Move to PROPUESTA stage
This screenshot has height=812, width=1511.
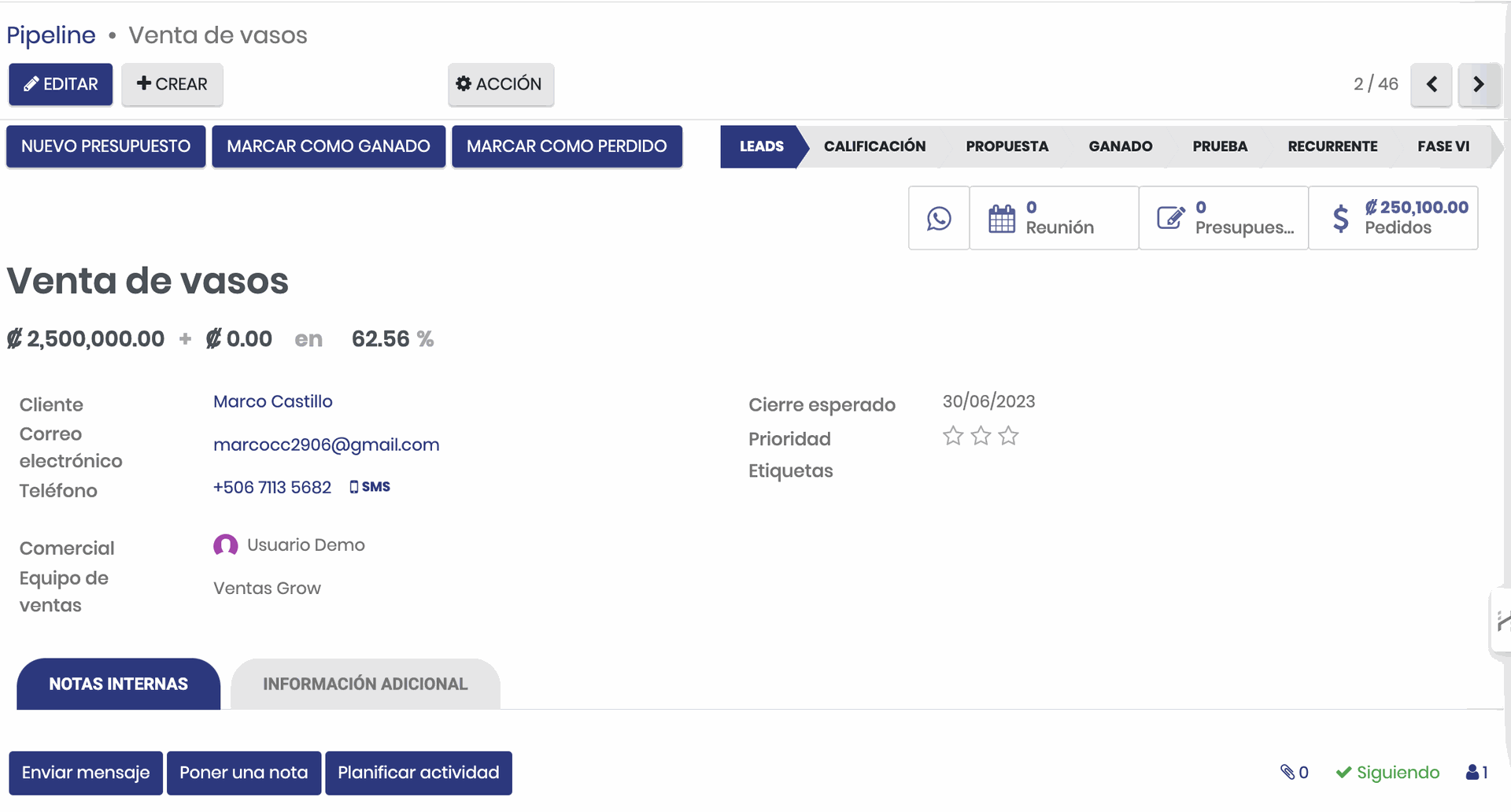[x=1007, y=146]
